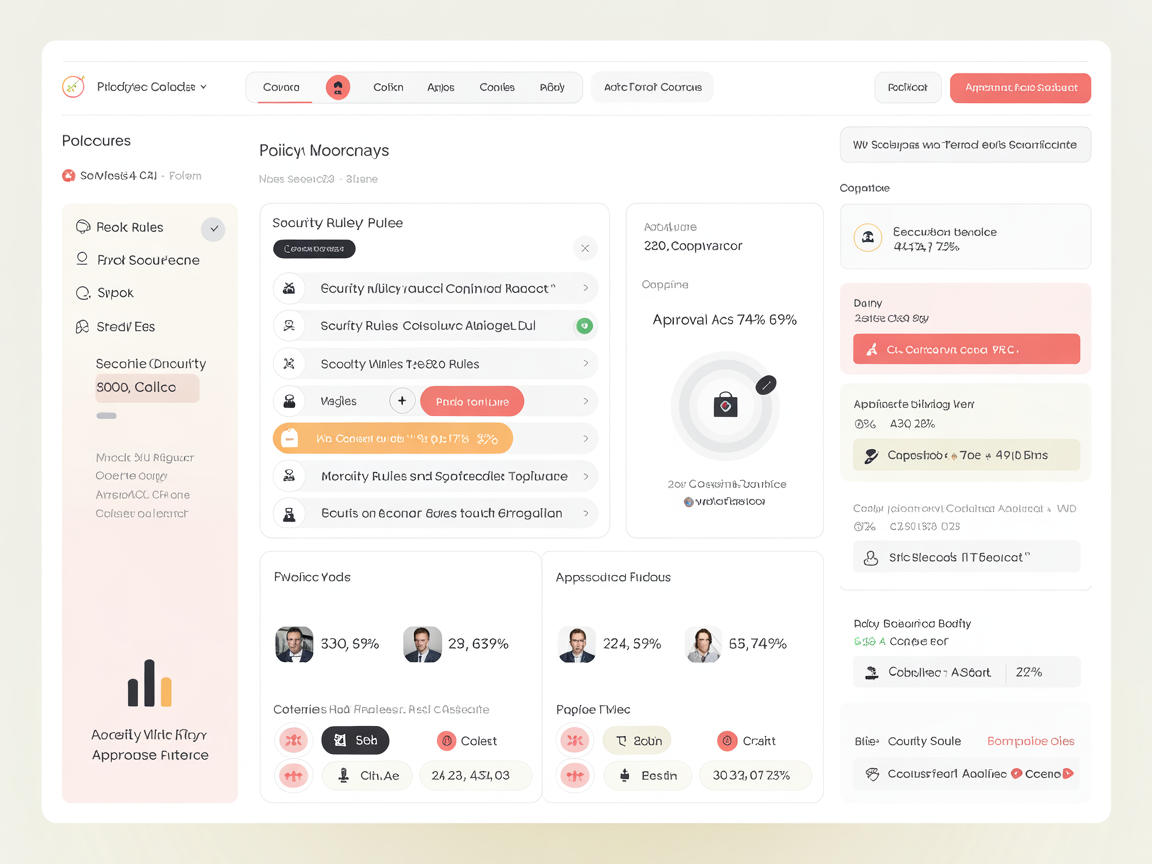
Task: Click the red badge icon in the top navigation
Action: [x=338, y=87]
